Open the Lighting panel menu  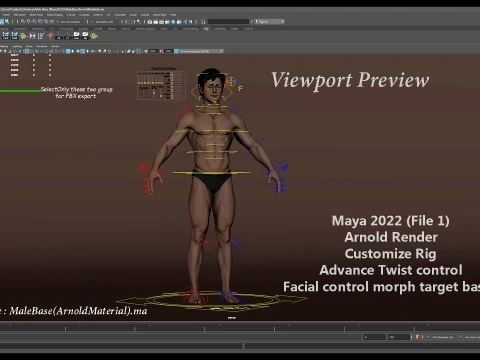click(17, 46)
